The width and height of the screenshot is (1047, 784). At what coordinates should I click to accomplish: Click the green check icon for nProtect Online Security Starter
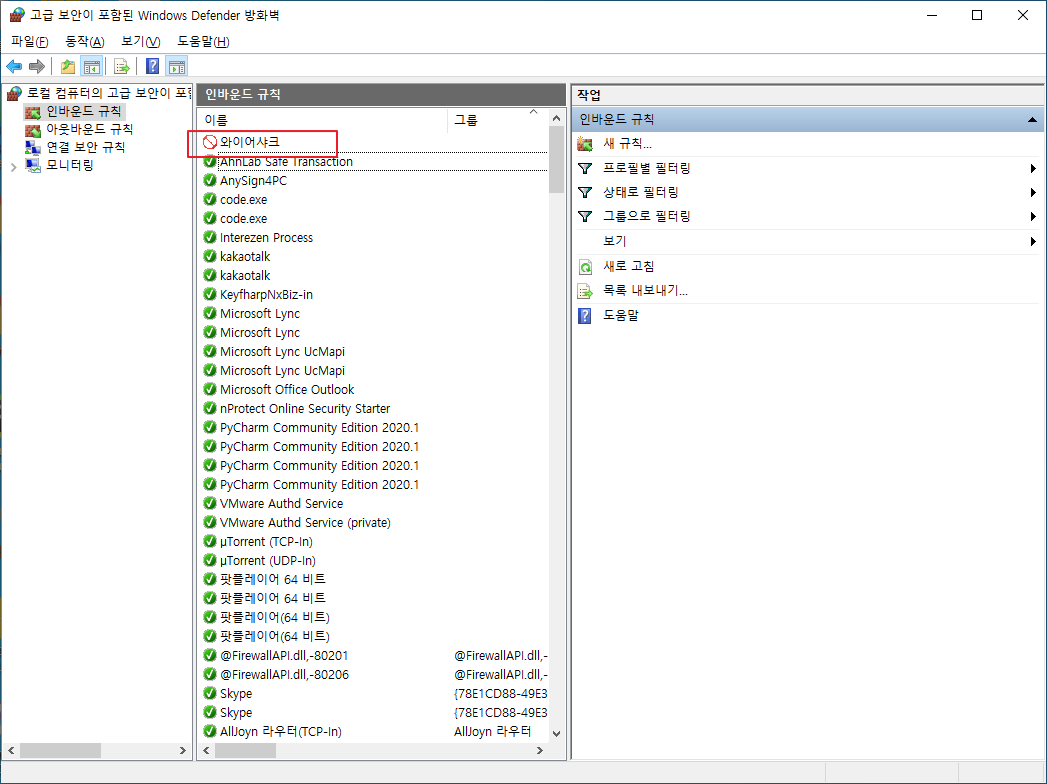(210, 408)
